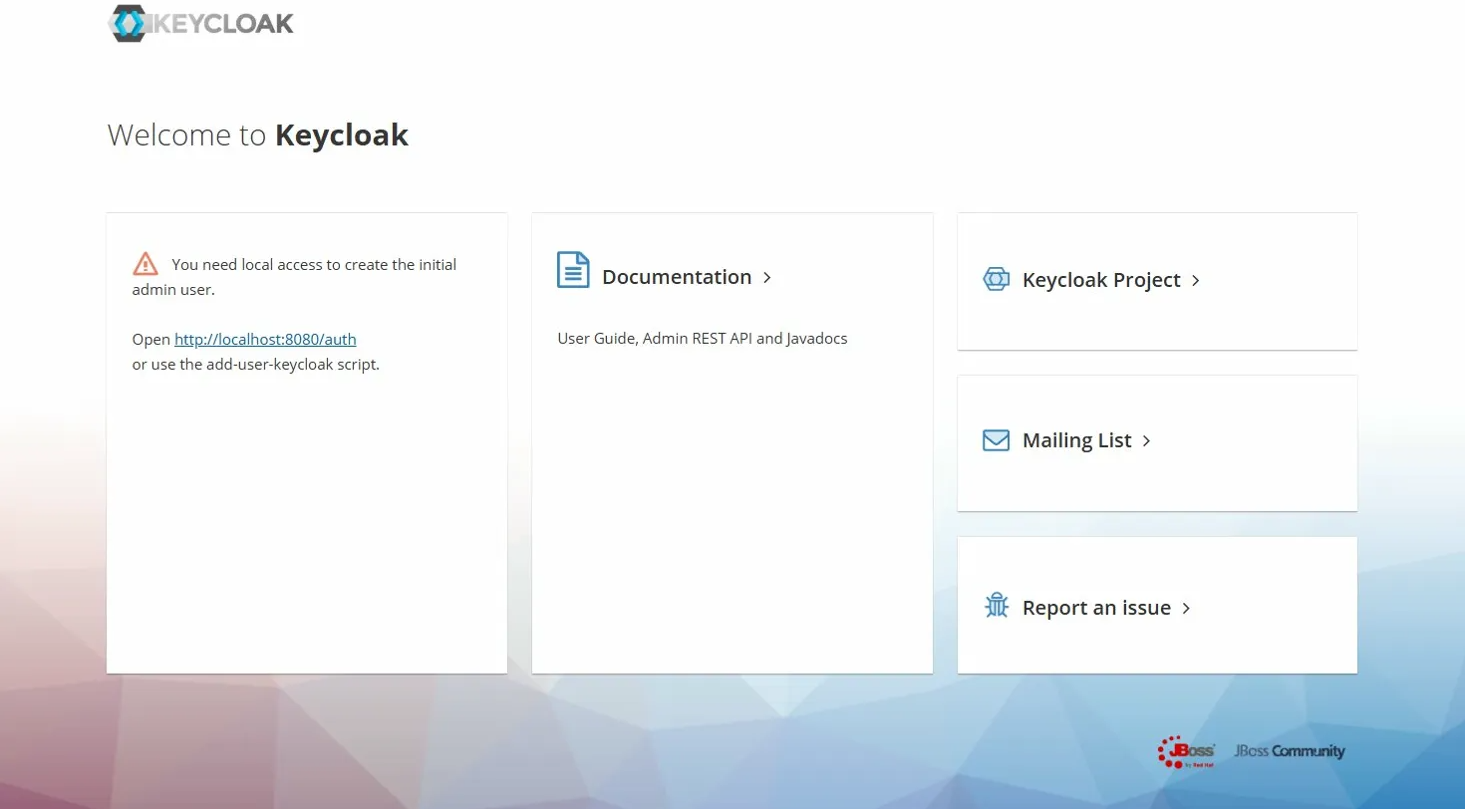Click the chevron next to Documentation
1465x809 pixels.
tap(767, 277)
